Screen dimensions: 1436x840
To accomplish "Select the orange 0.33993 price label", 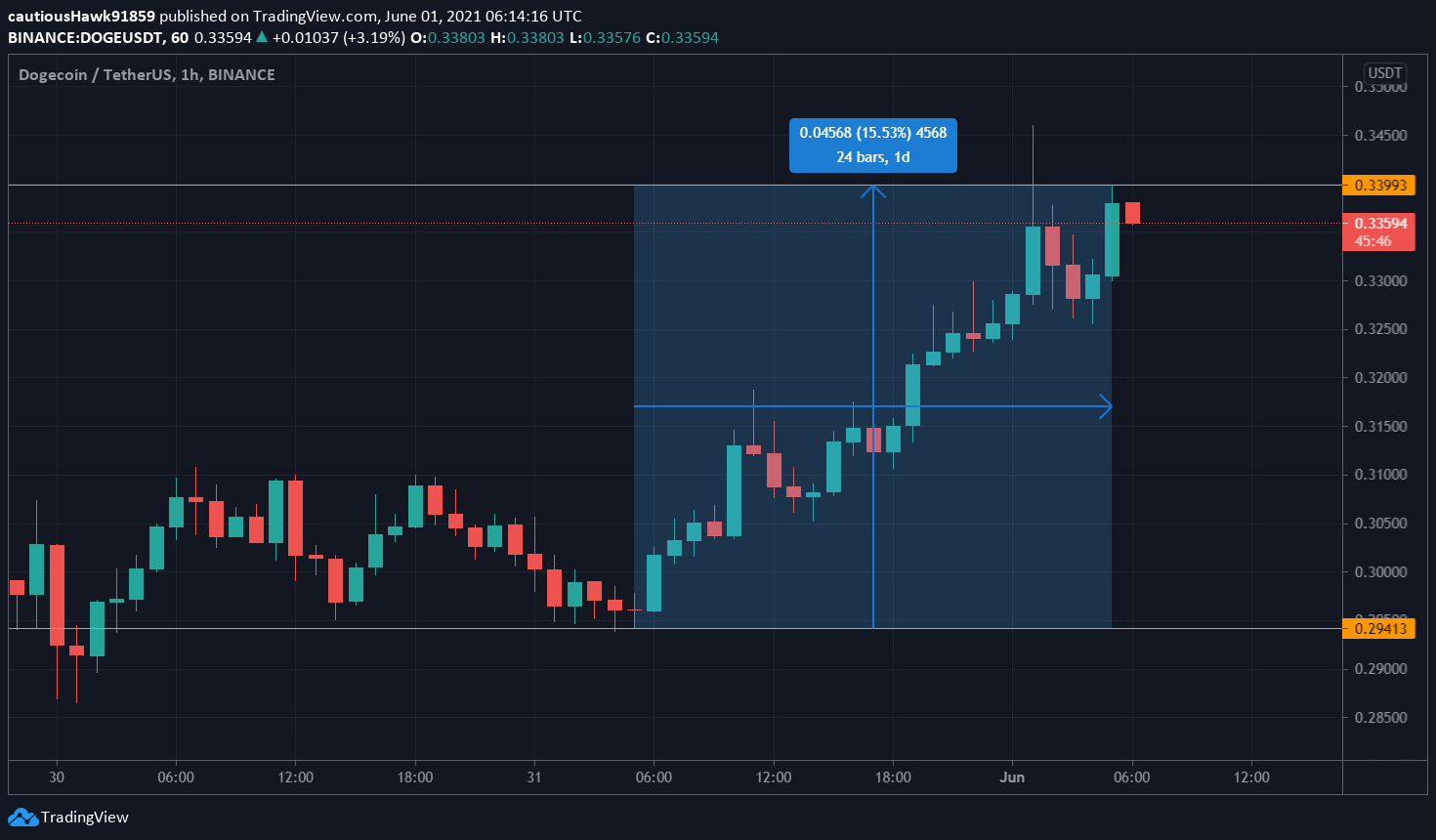I will point(1378,185).
